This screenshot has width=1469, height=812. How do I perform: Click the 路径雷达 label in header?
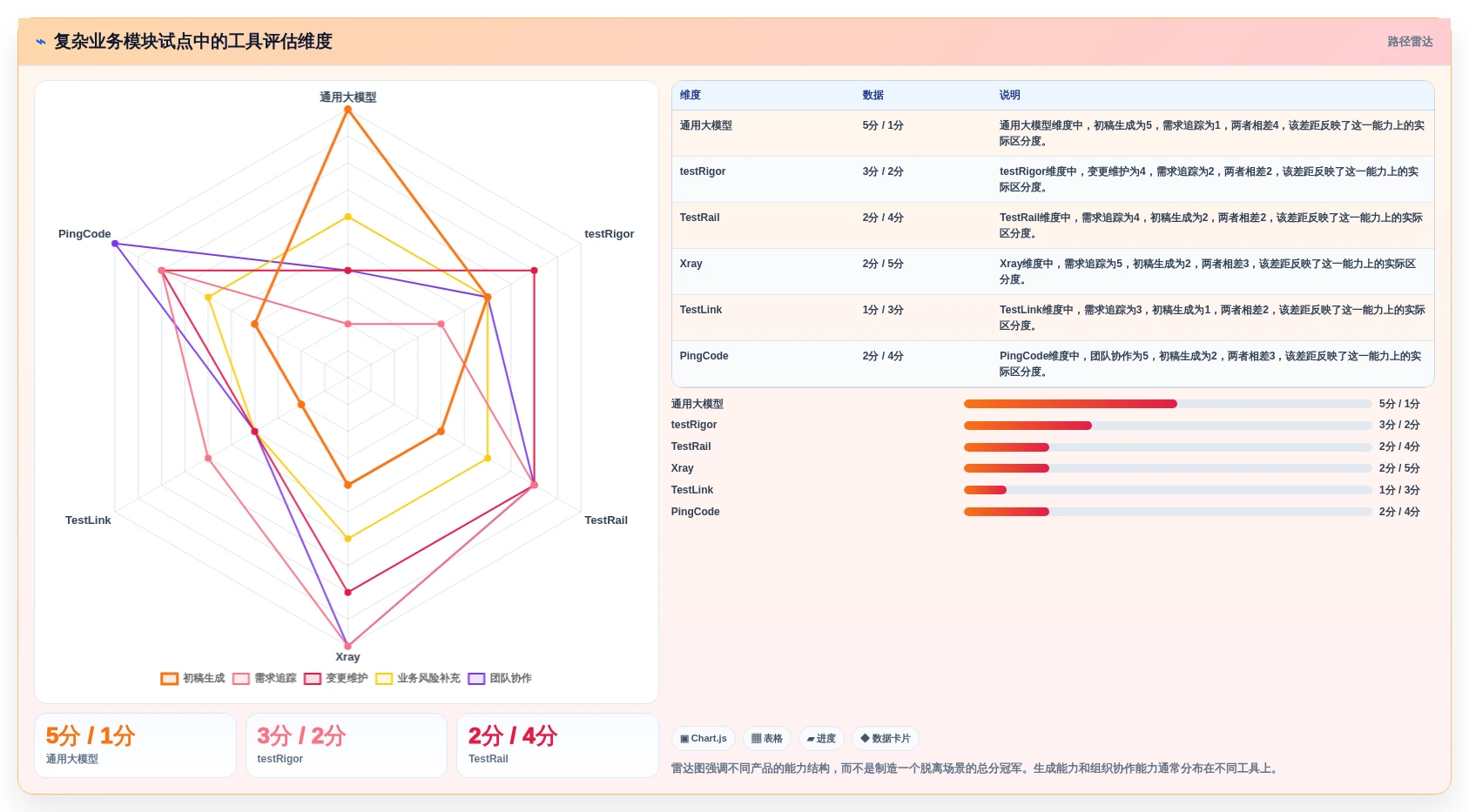click(1410, 42)
